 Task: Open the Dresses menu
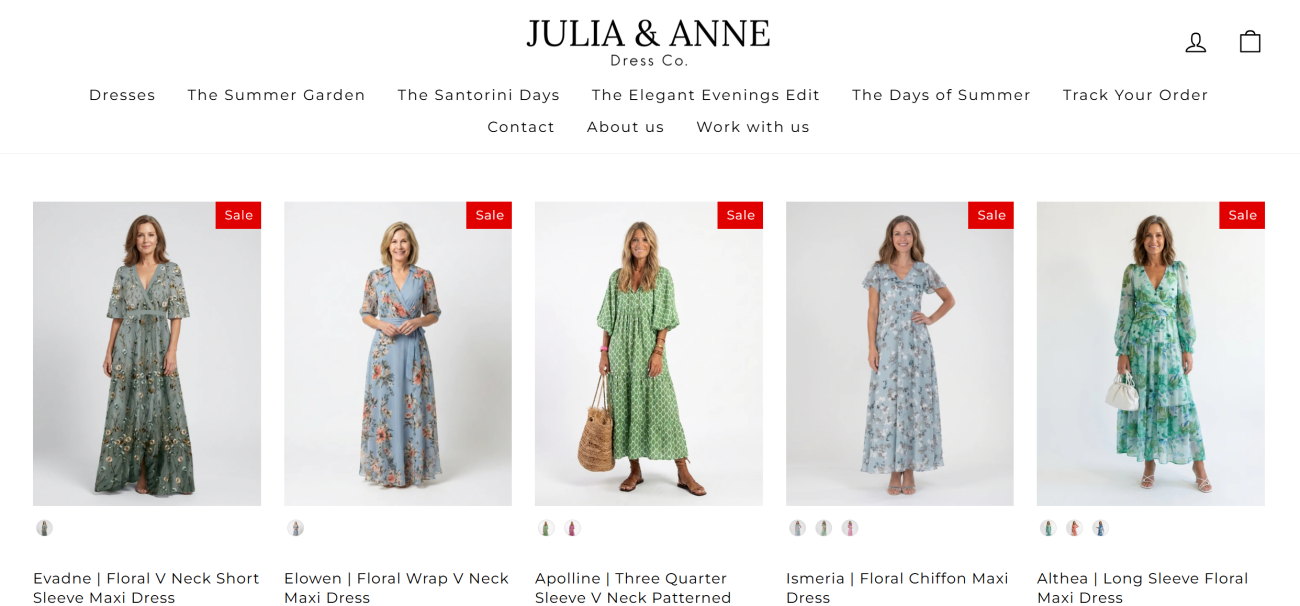(x=122, y=95)
